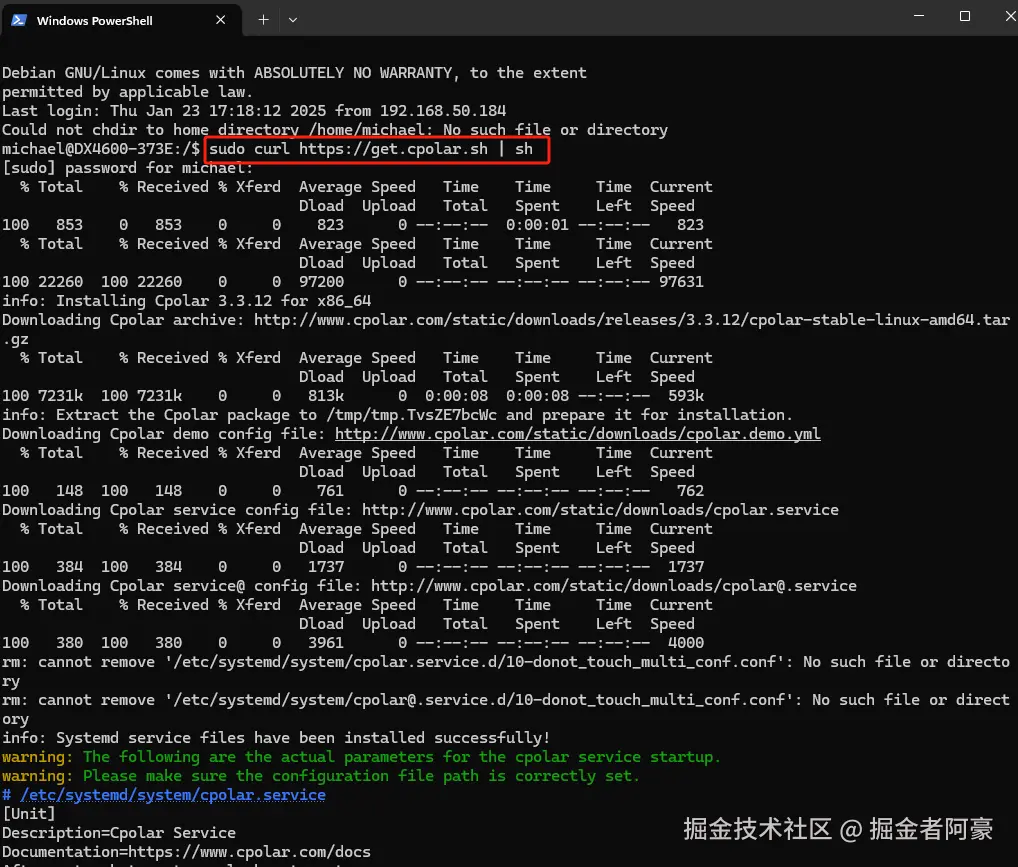The image size is (1018, 867).
Task: Click 'Documentation=https://www.cpolar.com/docs' line
Action: 186,851
